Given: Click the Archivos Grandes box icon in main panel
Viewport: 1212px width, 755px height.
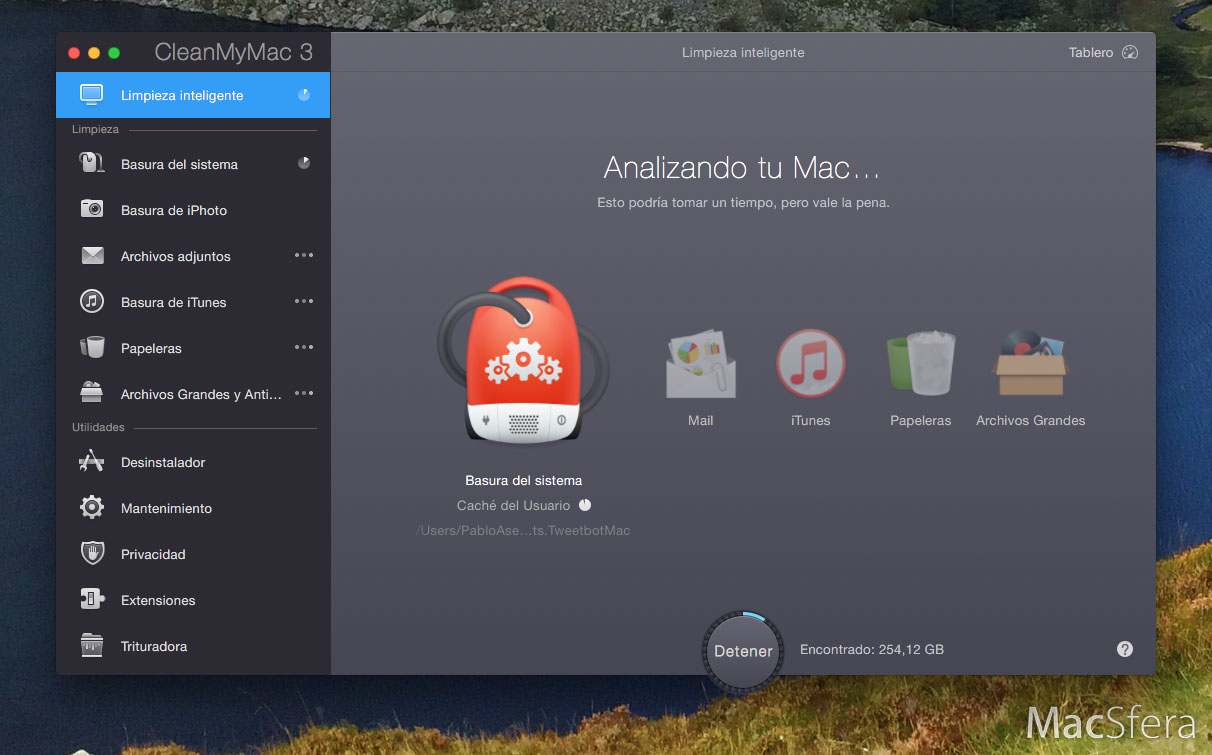Looking at the screenshot, I should (1031, 364).
